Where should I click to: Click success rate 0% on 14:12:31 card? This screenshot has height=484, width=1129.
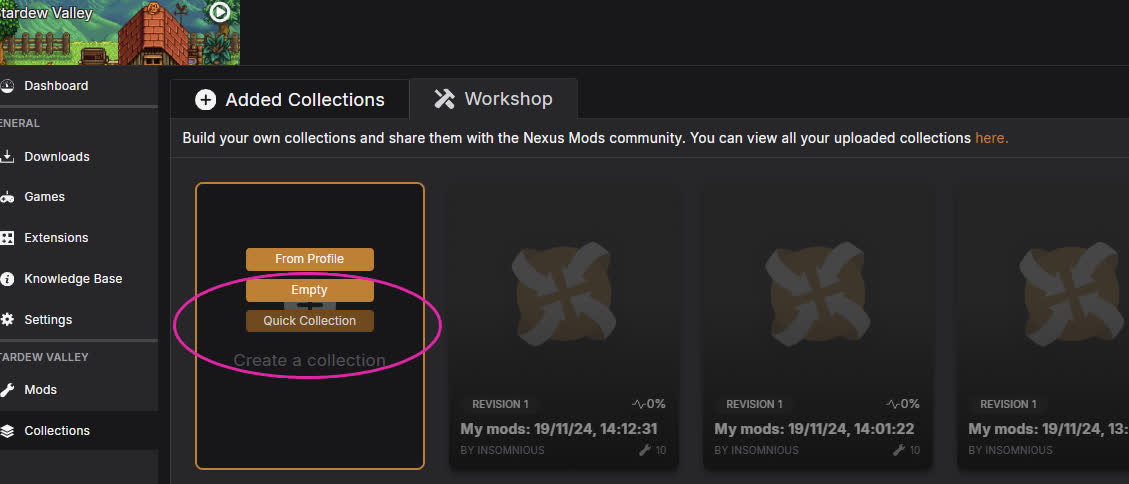pos(649,404)
